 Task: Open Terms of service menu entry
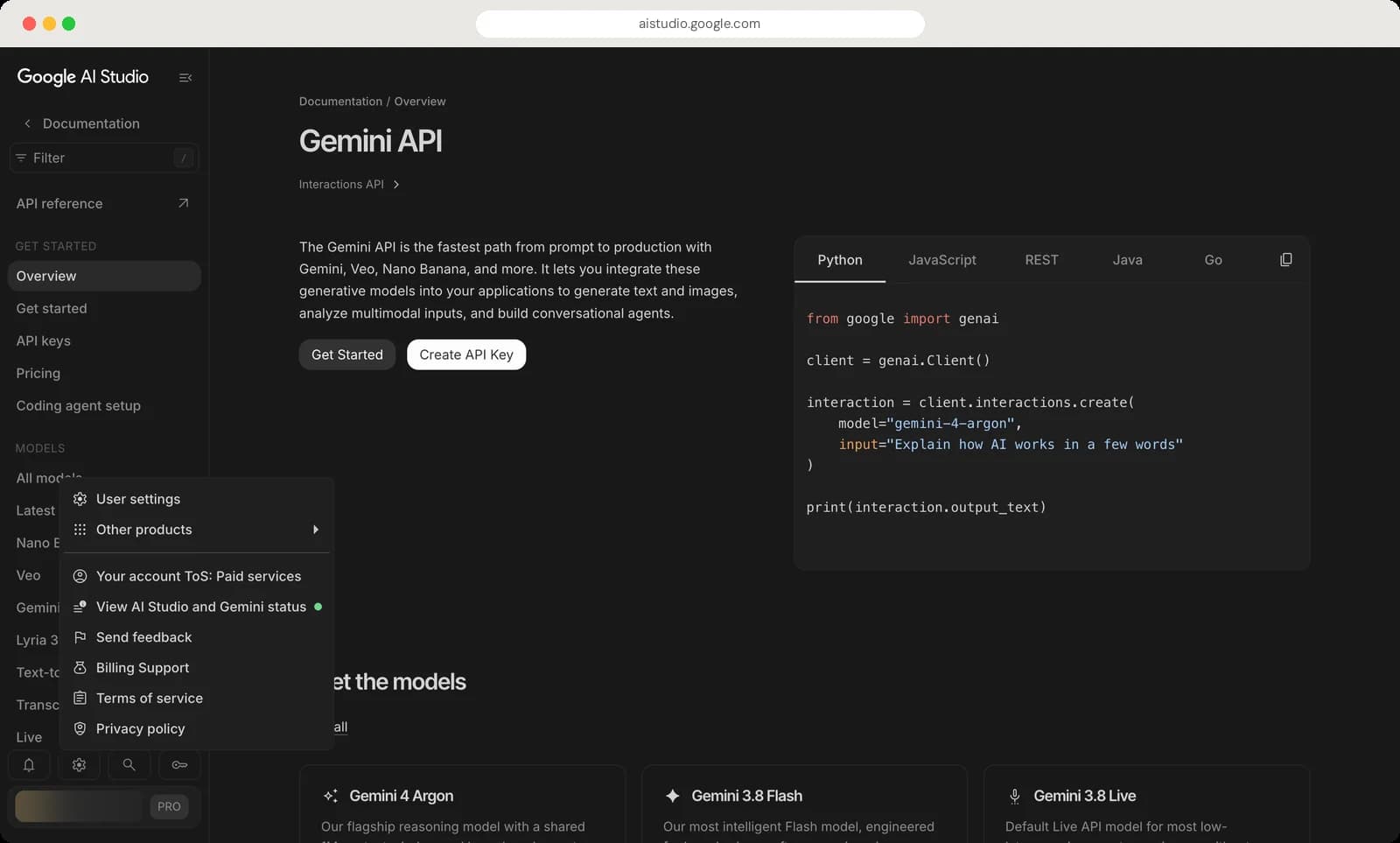tap(197, 698)
